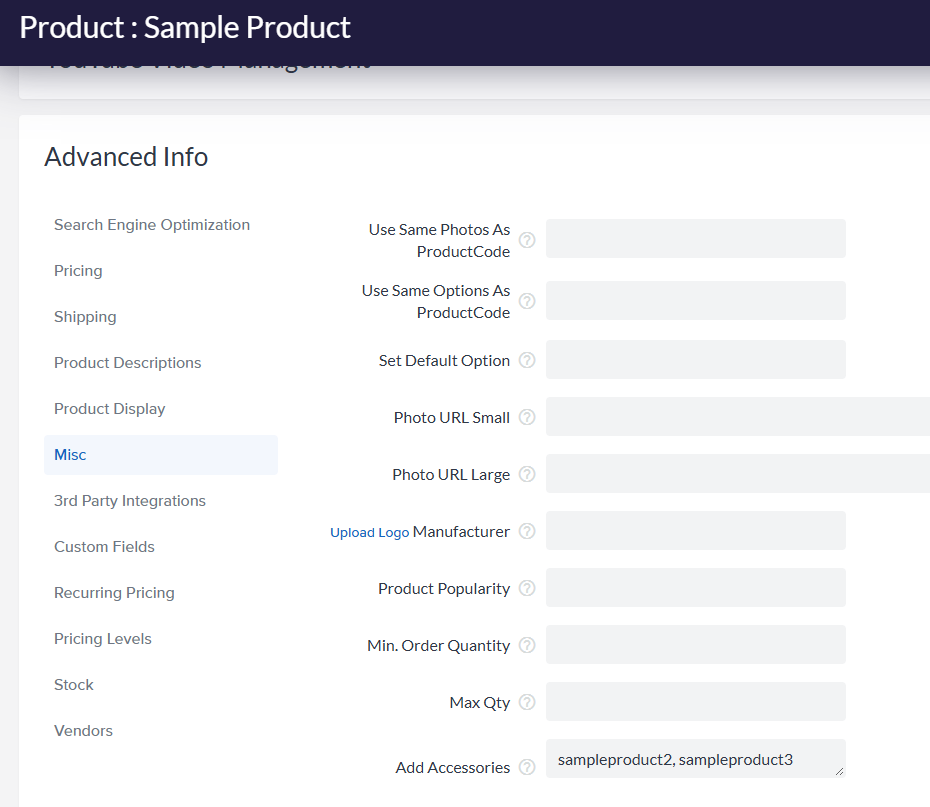Select the Shipping section

click(x=85, y=316)
